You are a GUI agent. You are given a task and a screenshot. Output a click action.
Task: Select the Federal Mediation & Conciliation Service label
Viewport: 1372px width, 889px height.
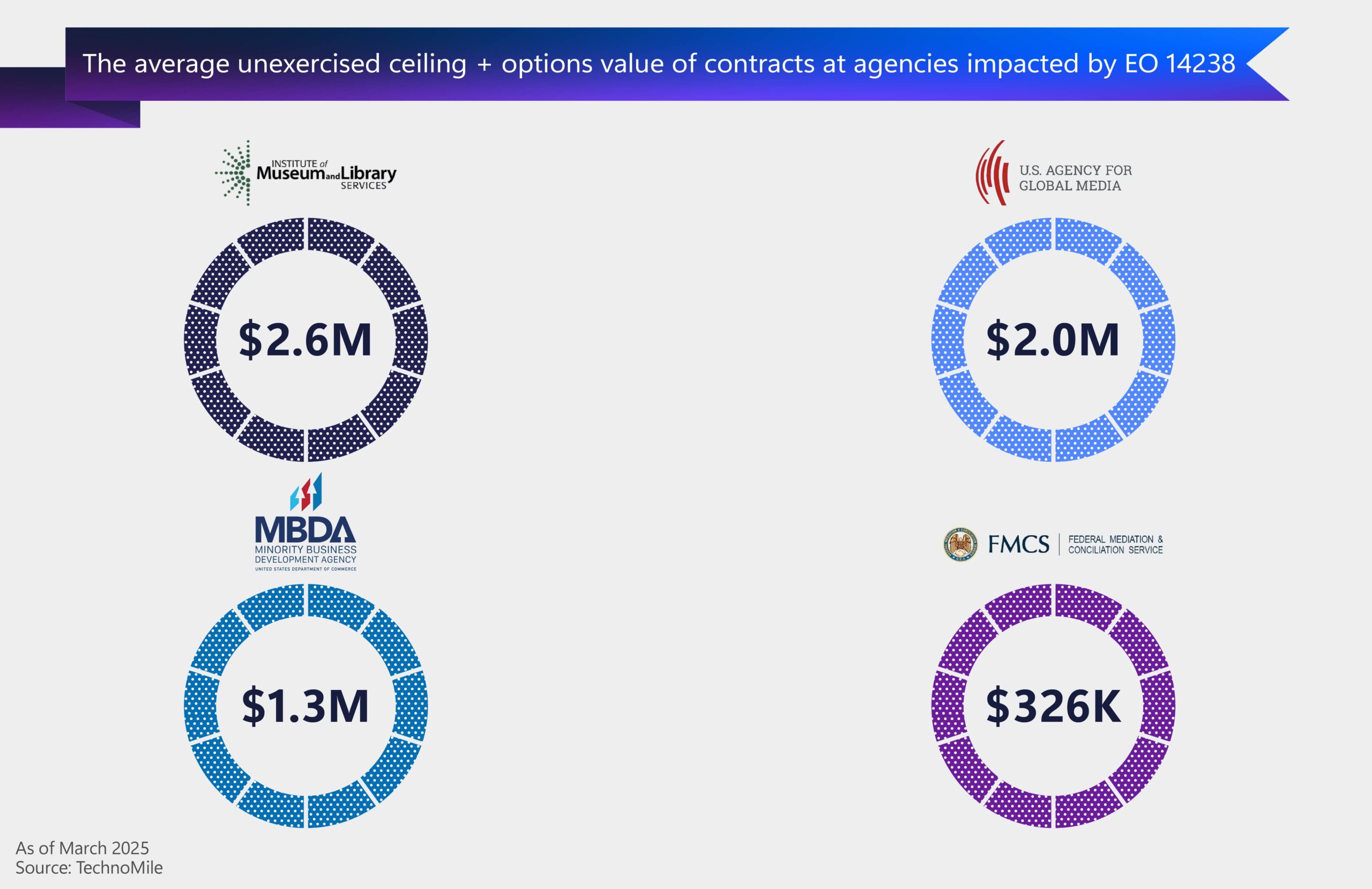click(1115, 545)
